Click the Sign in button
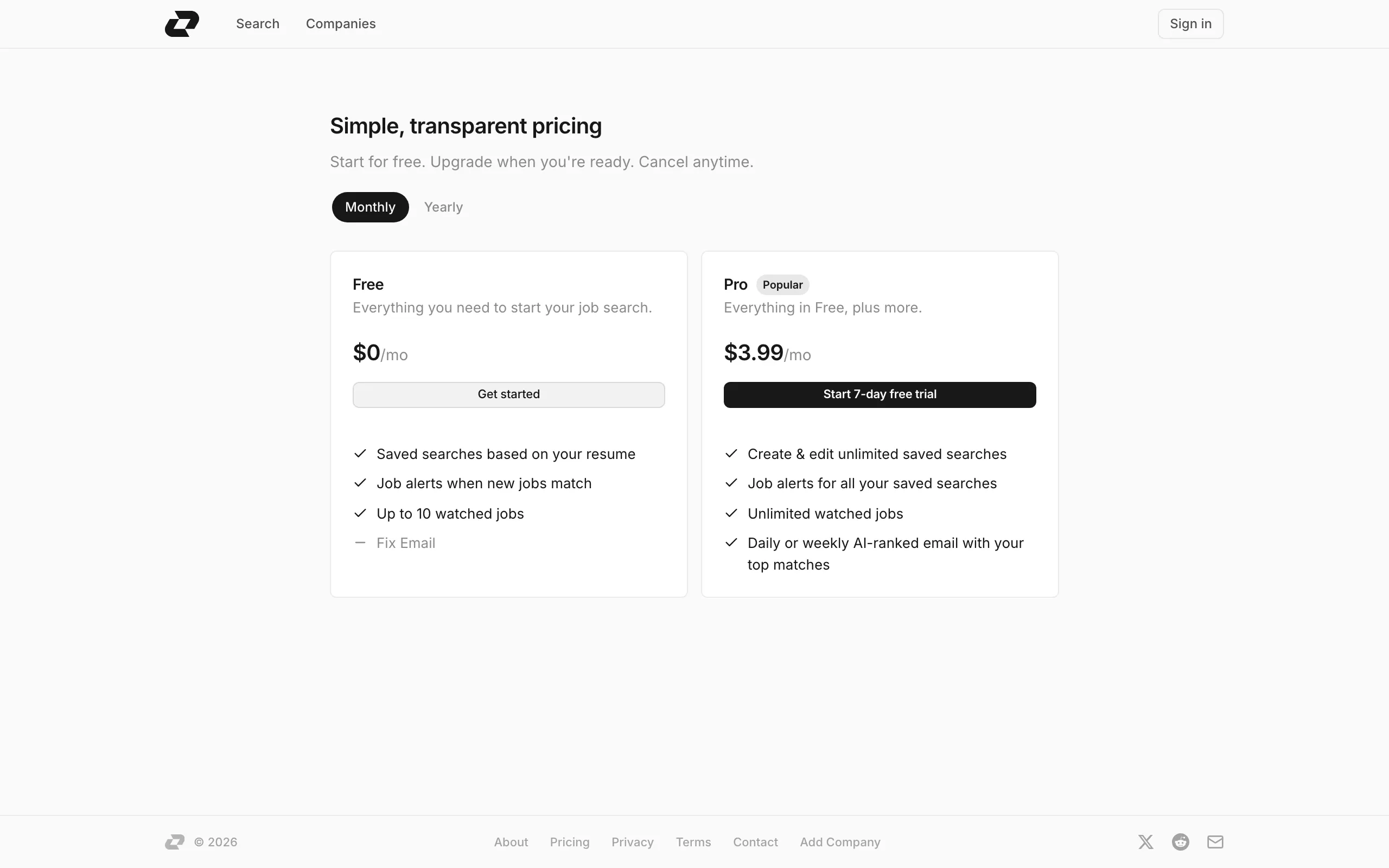The image size is (1389, 868). (1190, 23)
